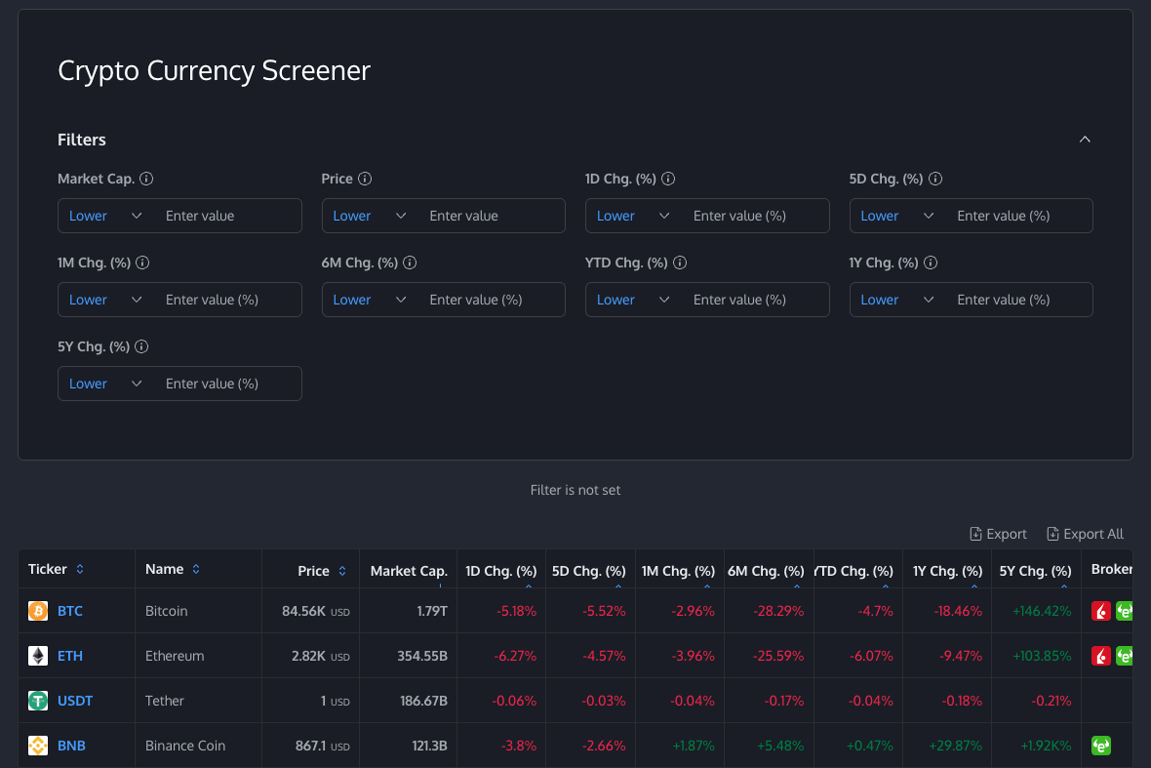This screenshot has width=1151, height=768.
Task: Click the Export All button
Action: point(1085,534)
